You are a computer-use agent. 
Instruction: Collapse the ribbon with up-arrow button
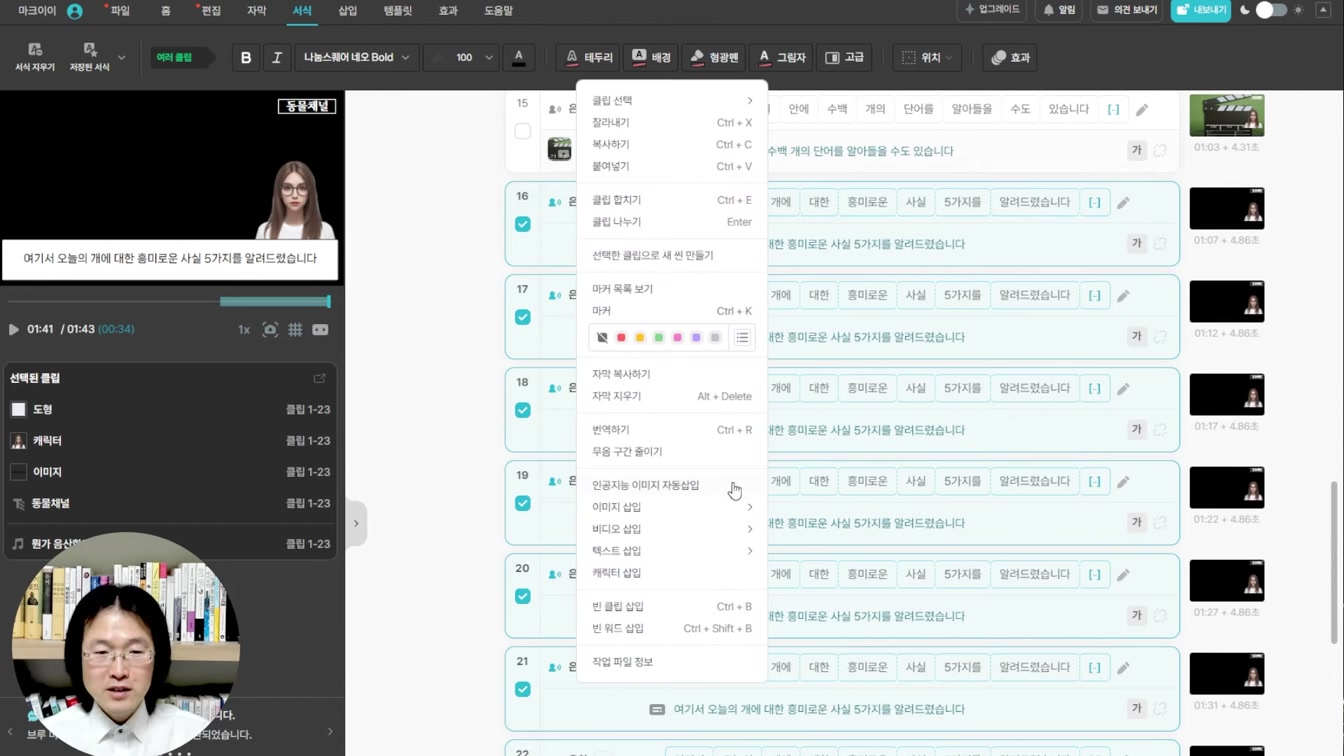pyautogui.click(x=1323, y=10)
